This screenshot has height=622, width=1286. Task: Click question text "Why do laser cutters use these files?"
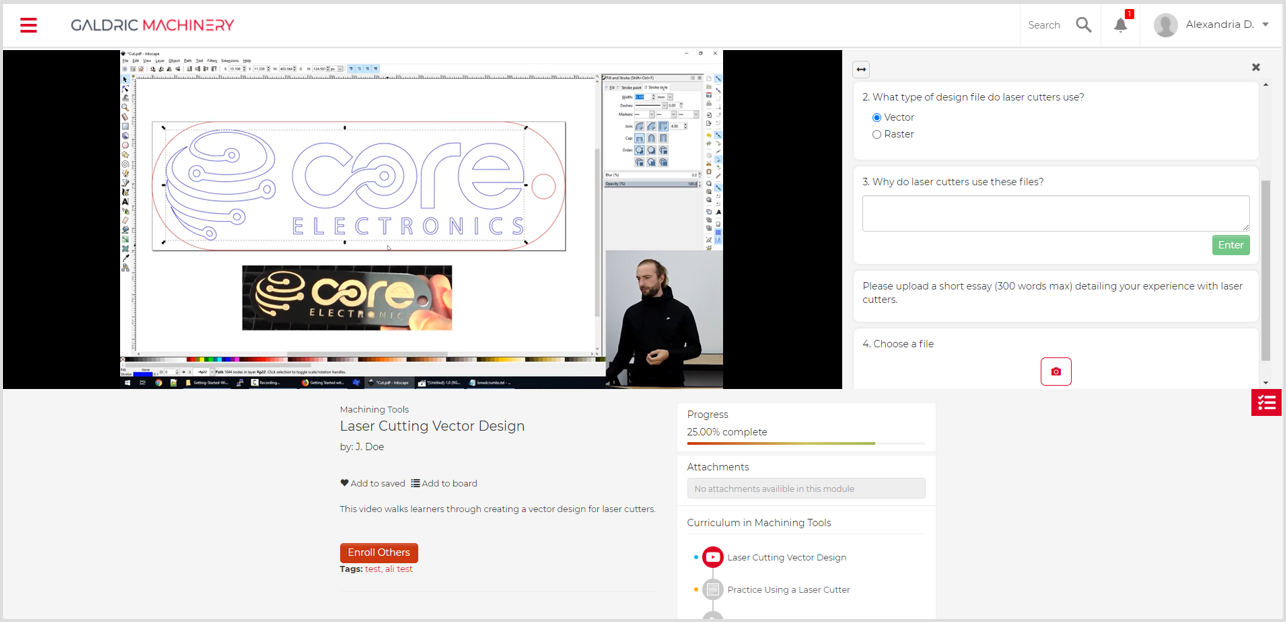pos(953,182)
